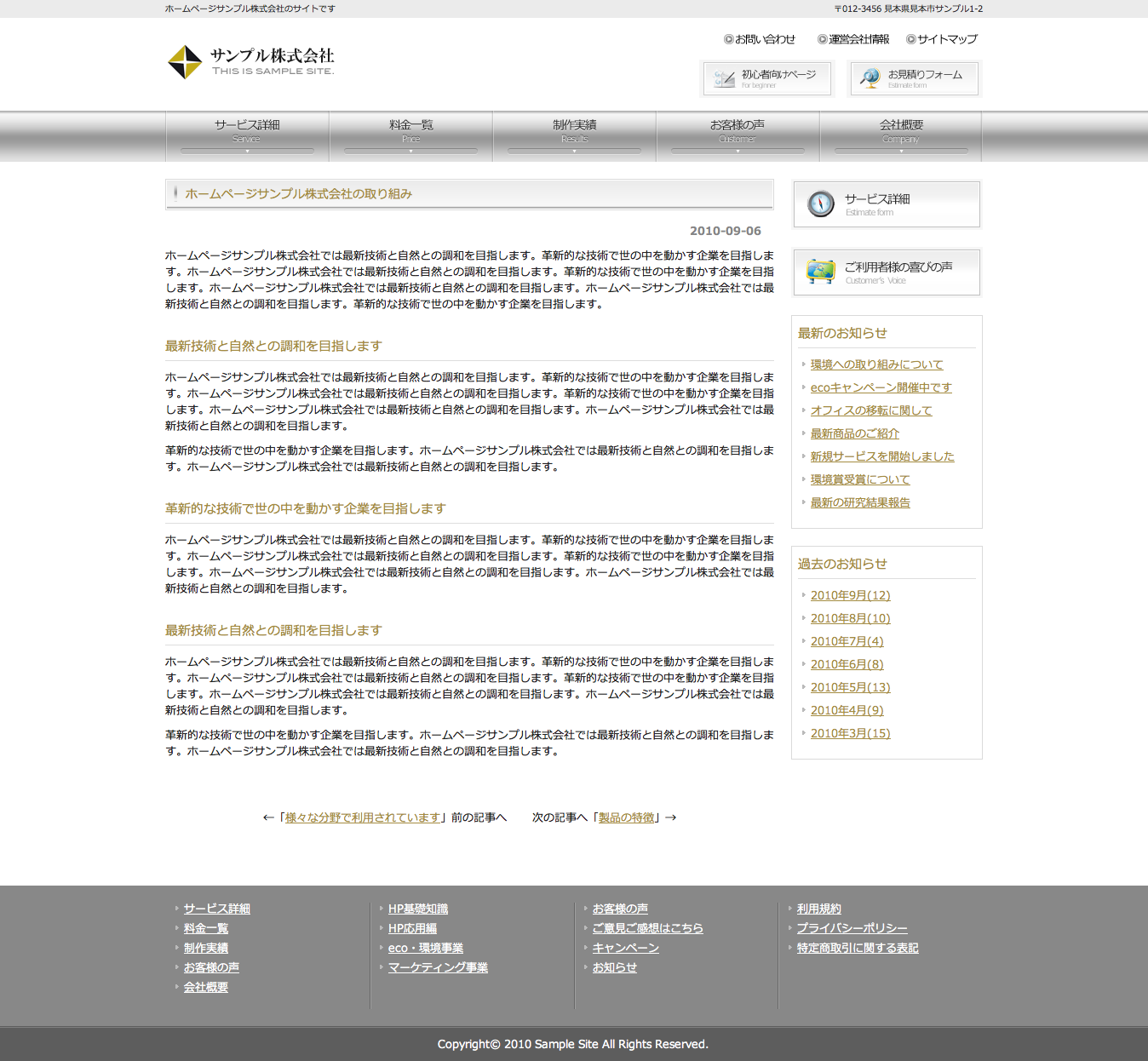Open the 2010年9月(12) archive link
Image resolution: width=1148 pixels, height=1061 pixels.
pos(850,595)
